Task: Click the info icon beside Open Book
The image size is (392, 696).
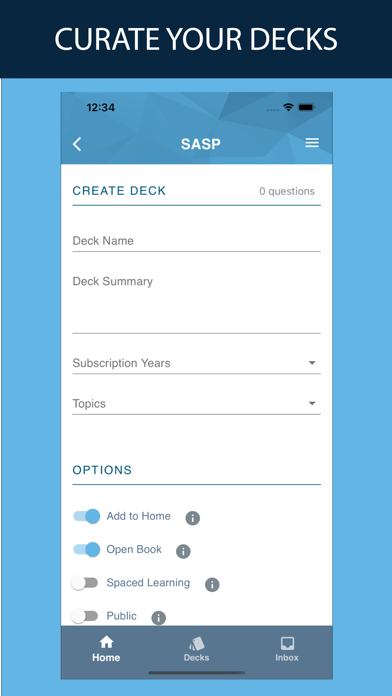Action: coord(183,551)
